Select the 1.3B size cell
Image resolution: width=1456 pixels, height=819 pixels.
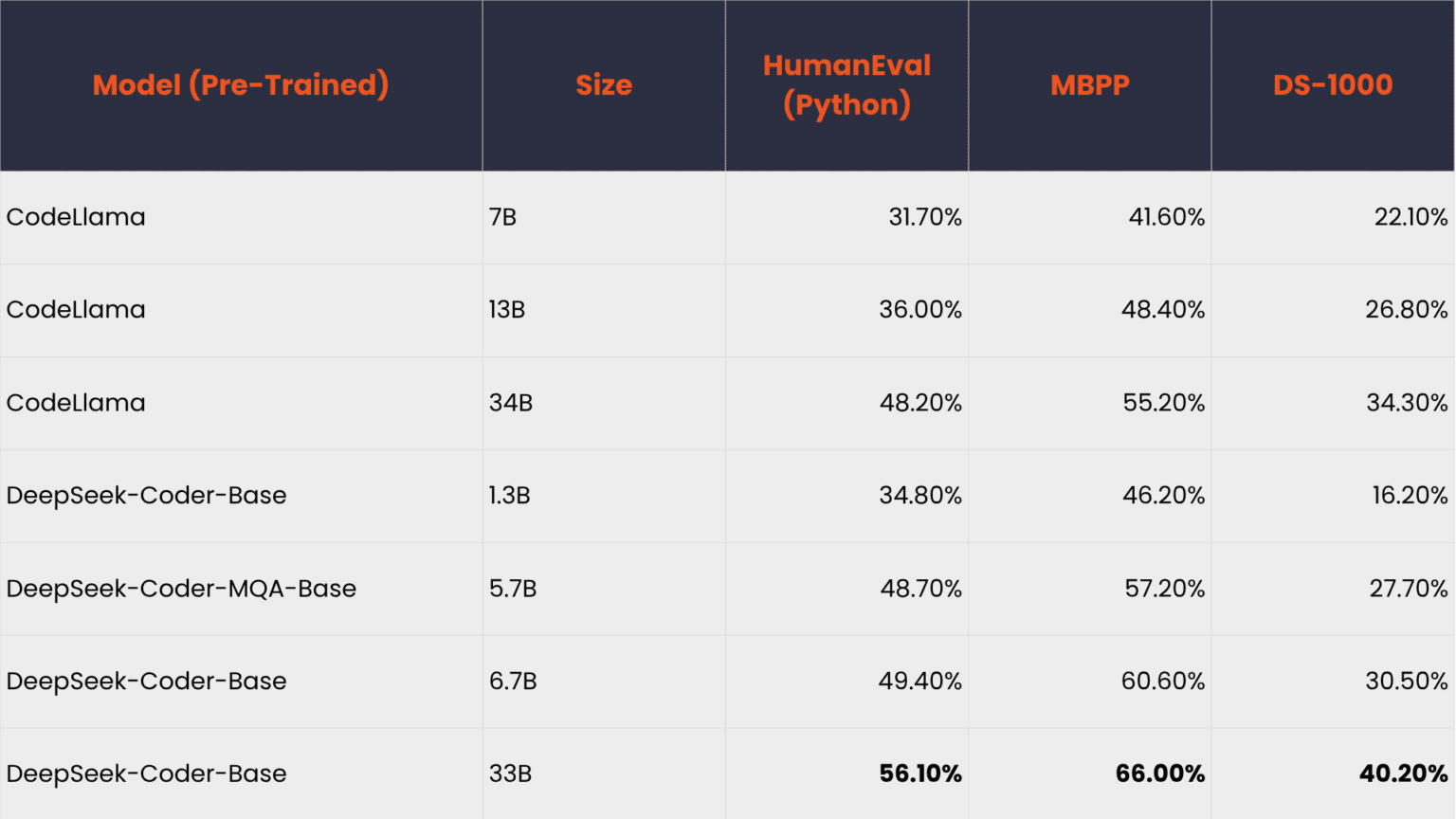[x=510, y=496]
